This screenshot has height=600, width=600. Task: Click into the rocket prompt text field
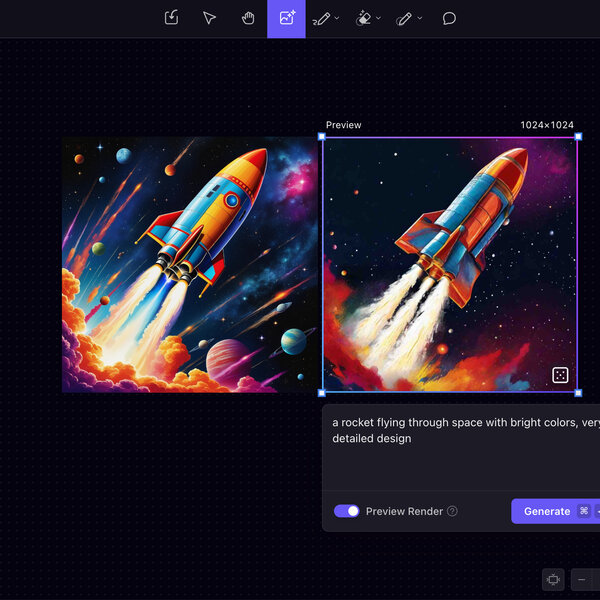461,447
